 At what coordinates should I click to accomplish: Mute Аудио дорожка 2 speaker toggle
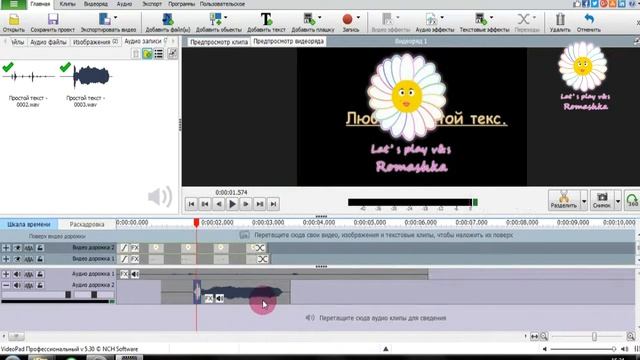click(17, 285)
